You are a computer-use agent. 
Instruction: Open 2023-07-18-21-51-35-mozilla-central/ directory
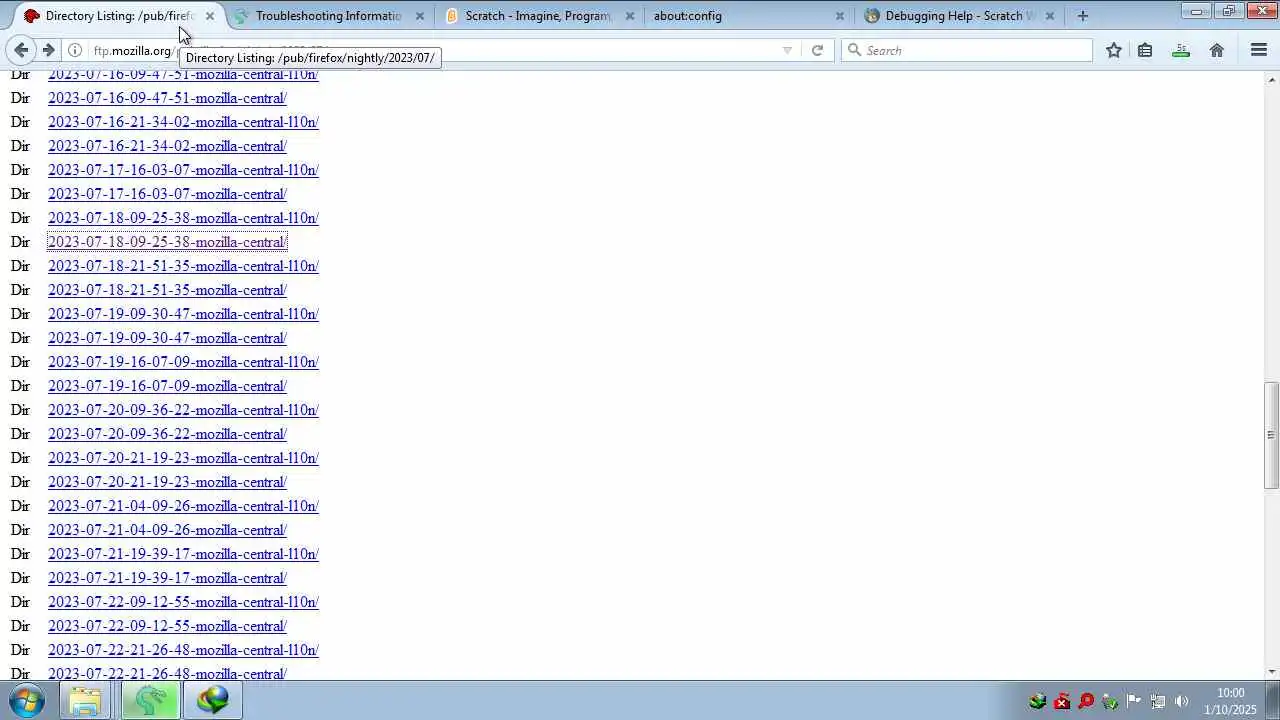(167, 290)
